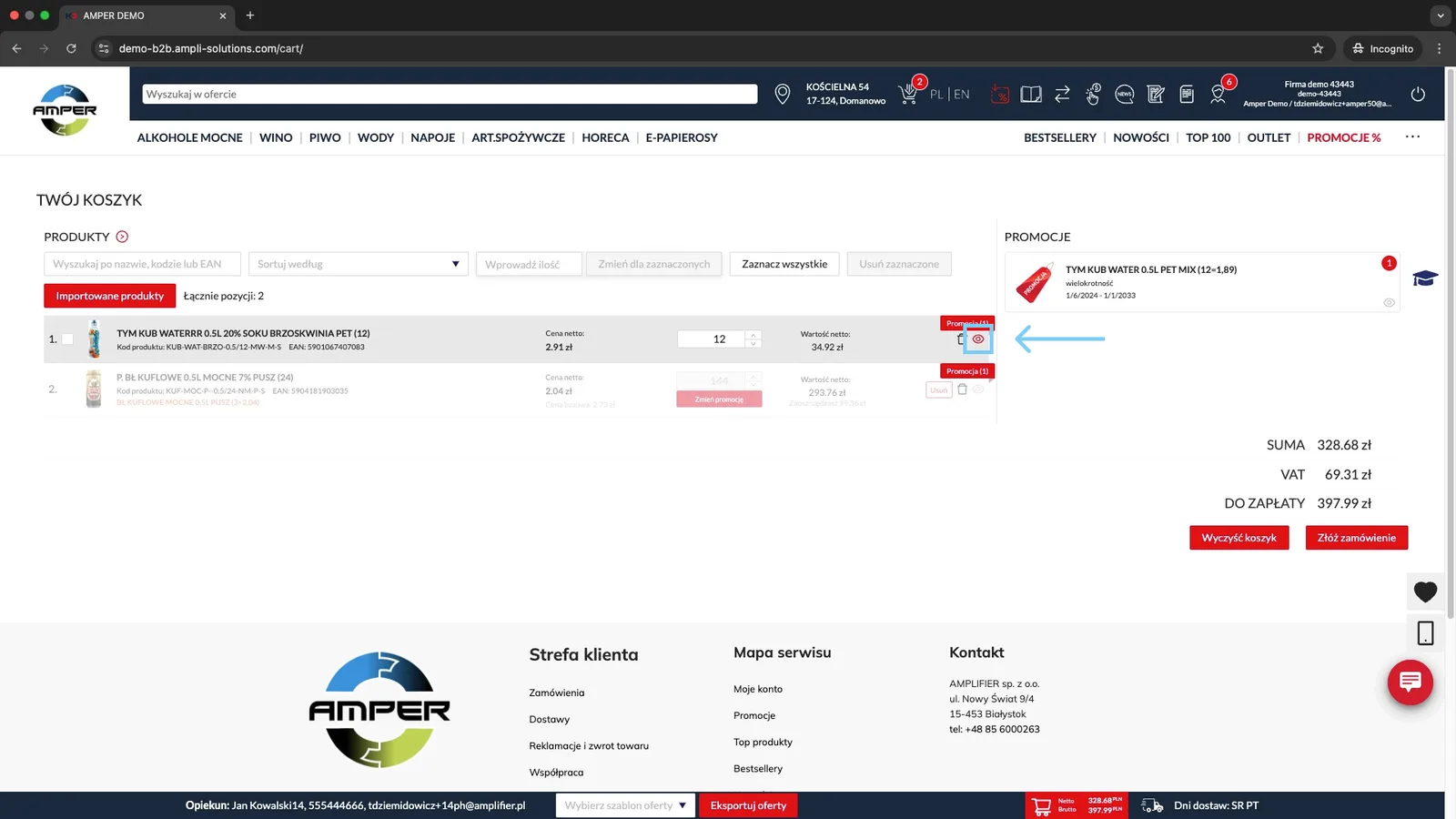Switch language to EN

click(x=962, y=94)
